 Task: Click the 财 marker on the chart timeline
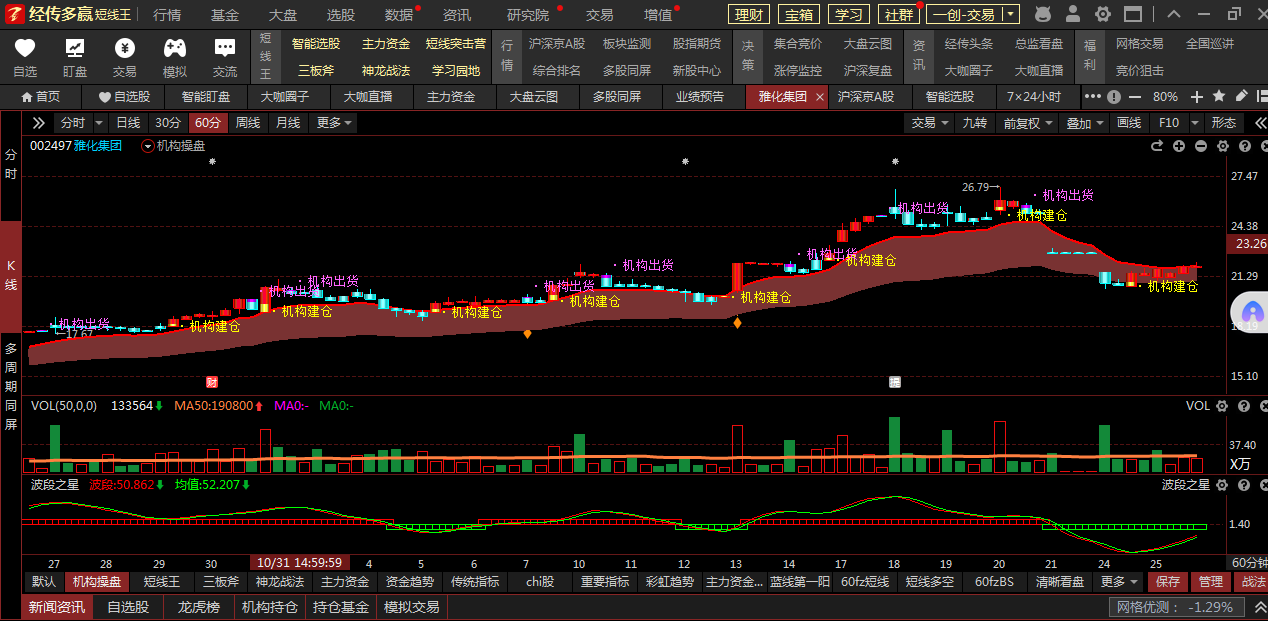(212, 382)
